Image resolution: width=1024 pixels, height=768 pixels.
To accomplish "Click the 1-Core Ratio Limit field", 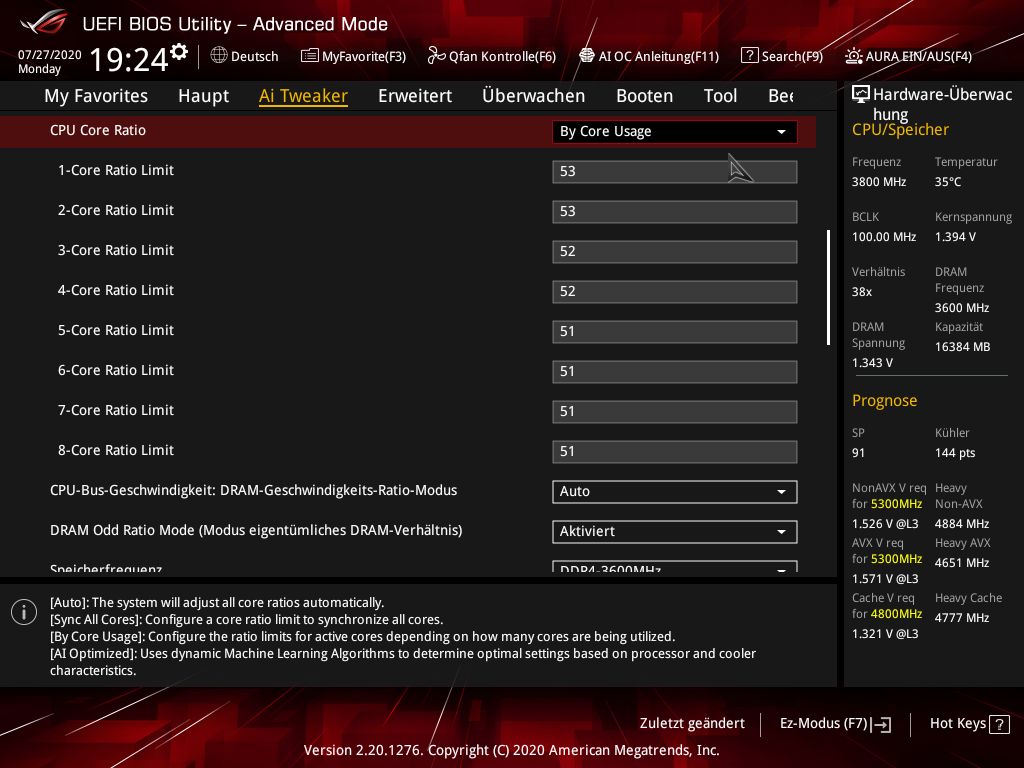I will 675,172.
